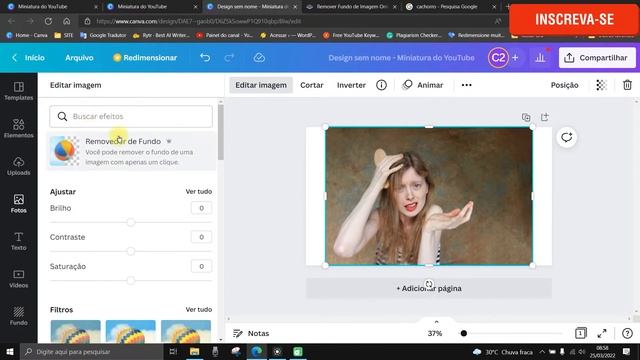640x360 pixels.
Task: Switch to the cachorro Pesquisa Google tab
Action: [x=452, y=7]
